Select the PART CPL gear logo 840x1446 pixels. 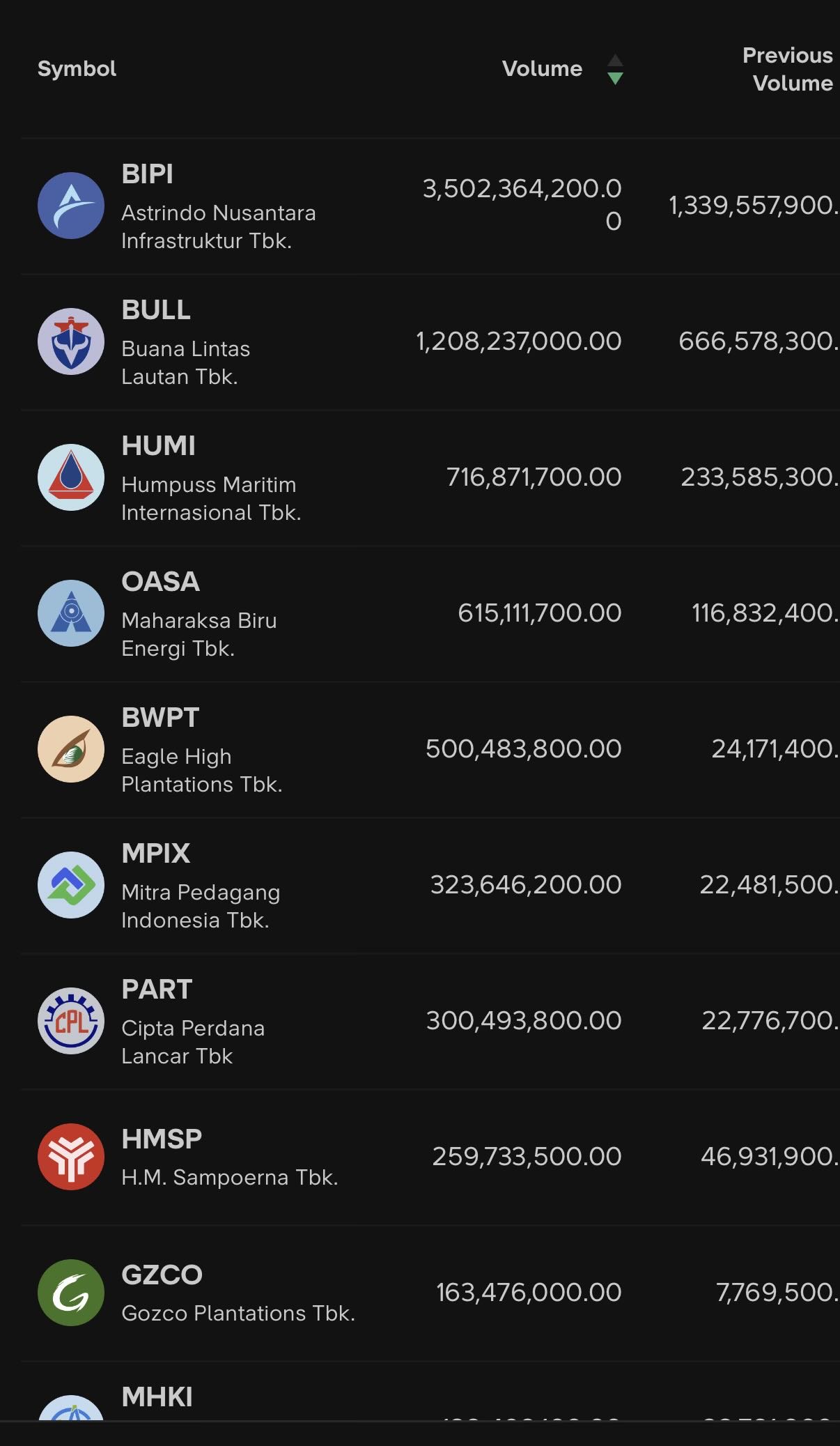(x=71, y=1021)
